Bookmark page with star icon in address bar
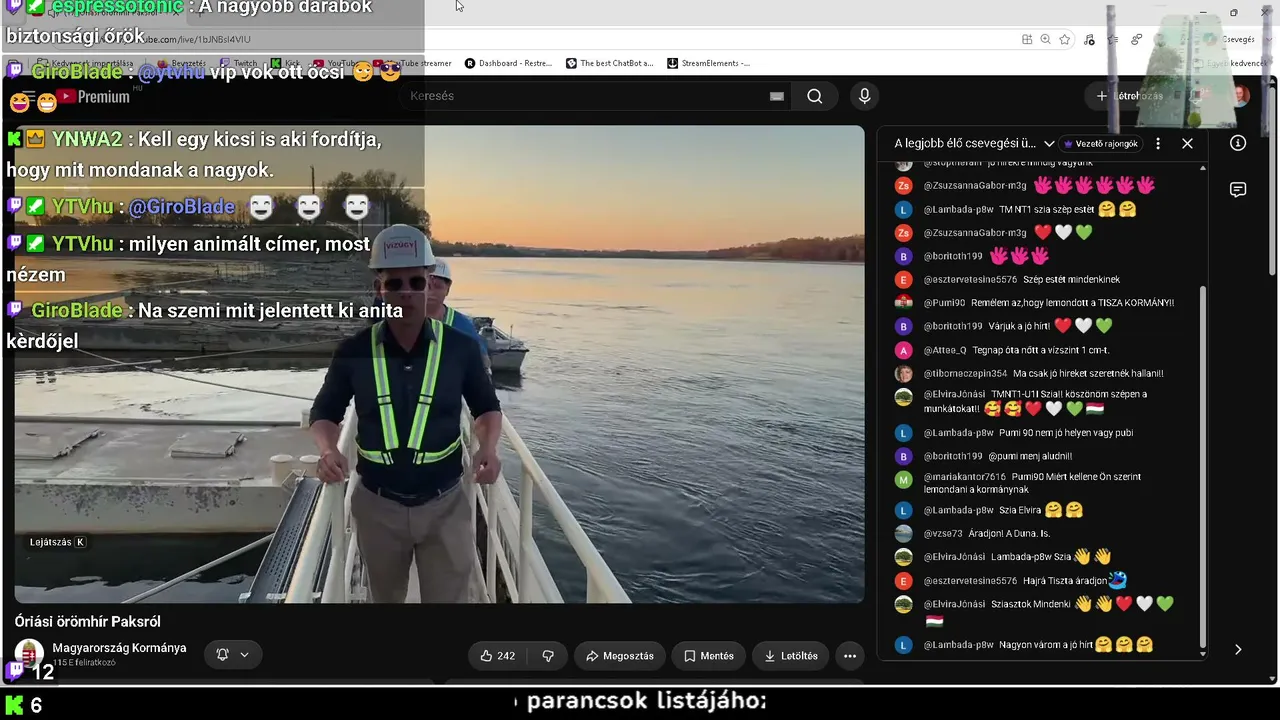Image resolution: width=1280 pixels, height=720 pixels. tap(1065, 39)
